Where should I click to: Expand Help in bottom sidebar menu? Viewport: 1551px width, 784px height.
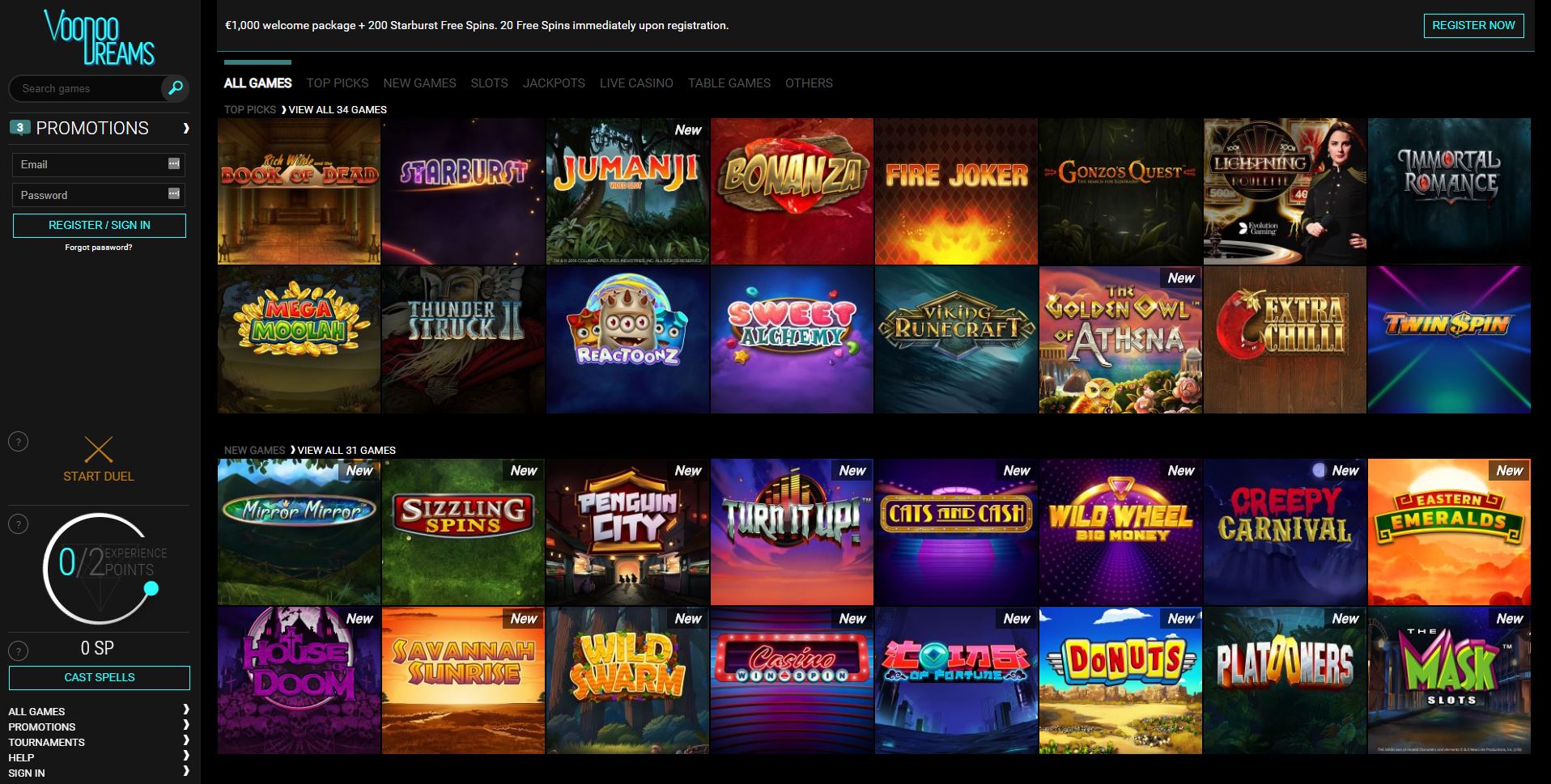[186, 756]
